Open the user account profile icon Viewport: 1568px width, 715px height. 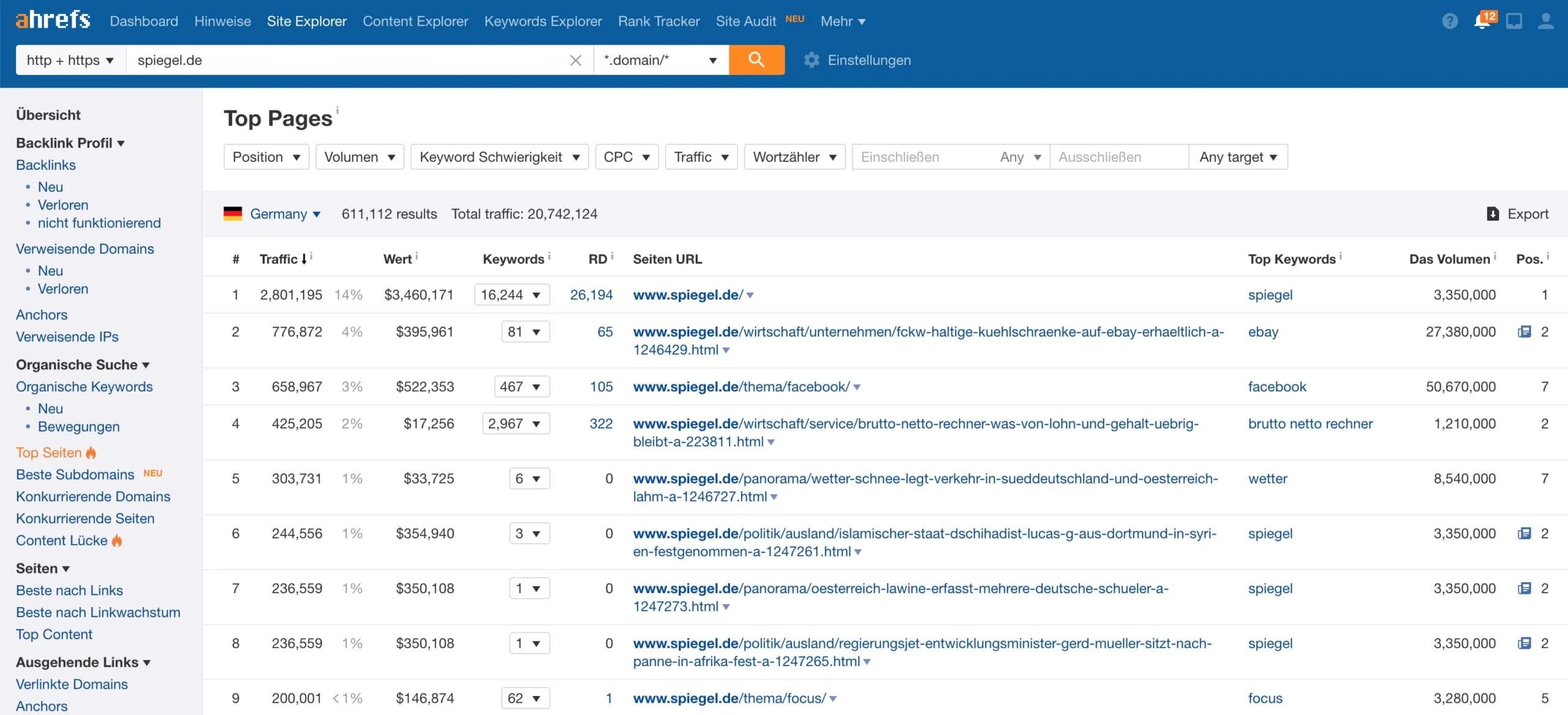click(1547, 21)
